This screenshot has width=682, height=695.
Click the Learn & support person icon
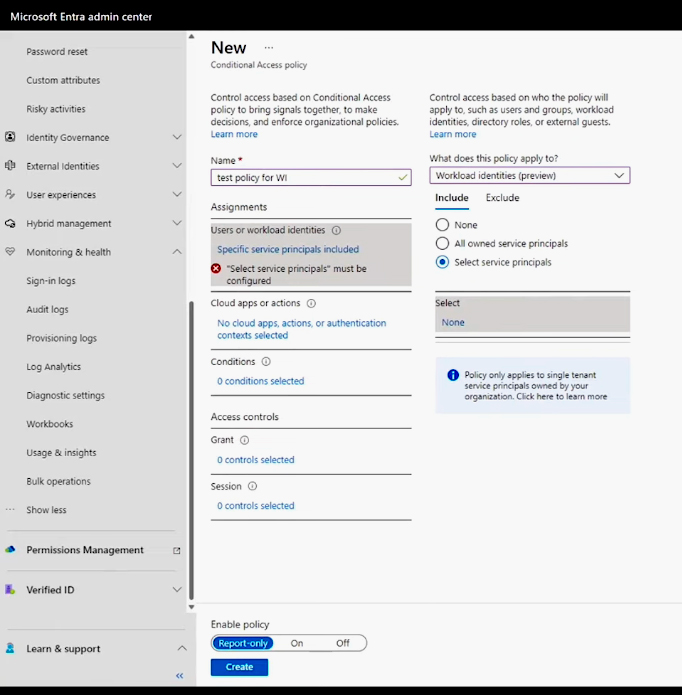[10, 648]
